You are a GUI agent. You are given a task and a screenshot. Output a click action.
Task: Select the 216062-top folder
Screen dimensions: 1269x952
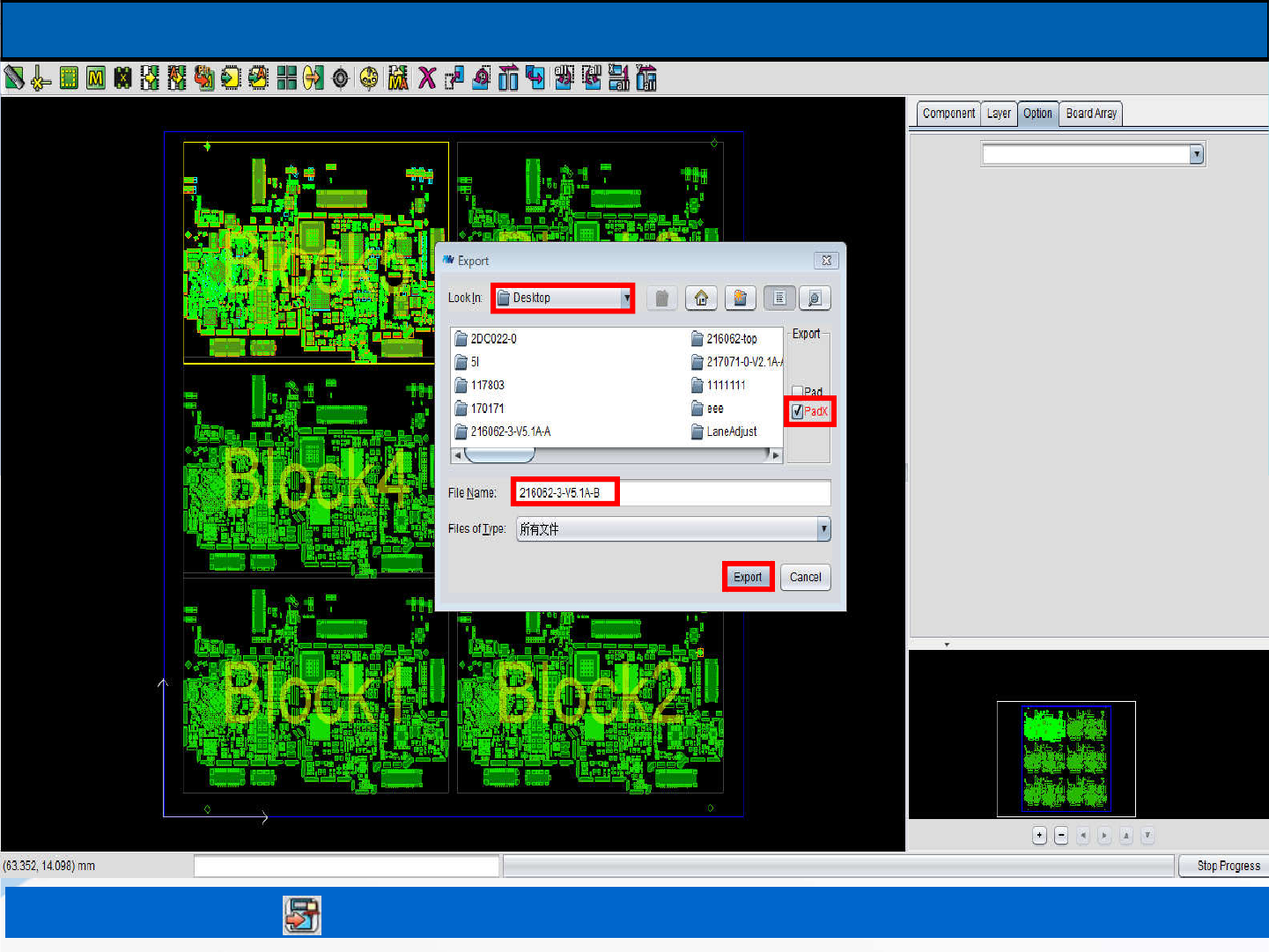pos(724,339)
